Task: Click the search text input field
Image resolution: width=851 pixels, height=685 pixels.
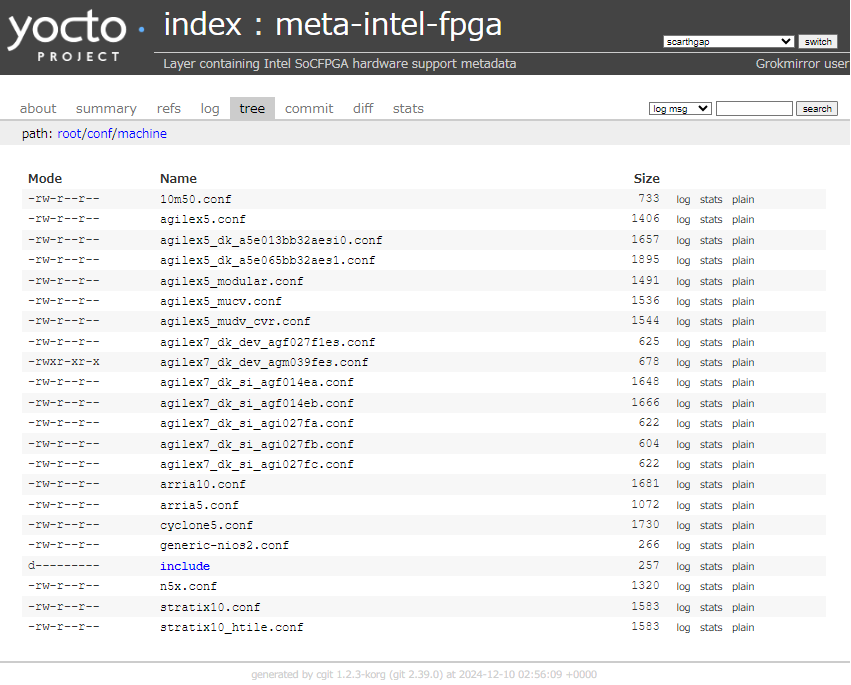Action: pyautogui.click(x=754, y=109)
